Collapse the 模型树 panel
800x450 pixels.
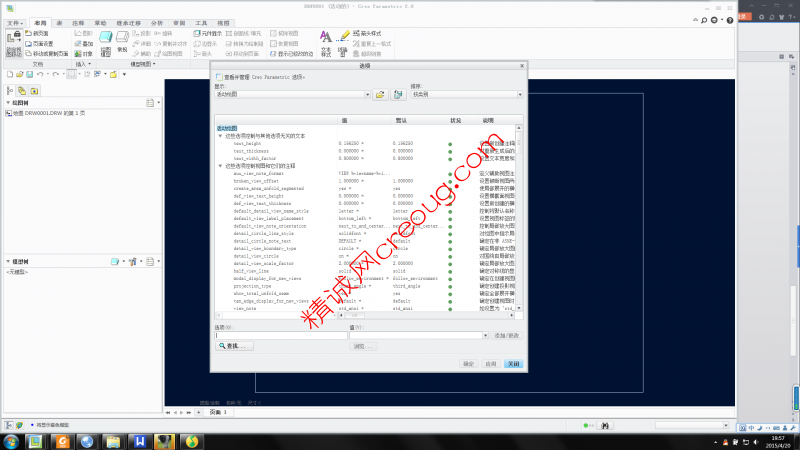coord(8,261)
